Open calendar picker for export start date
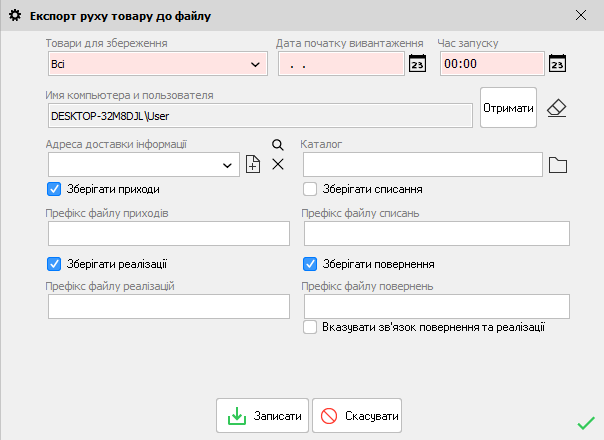 tap(418, 63)
